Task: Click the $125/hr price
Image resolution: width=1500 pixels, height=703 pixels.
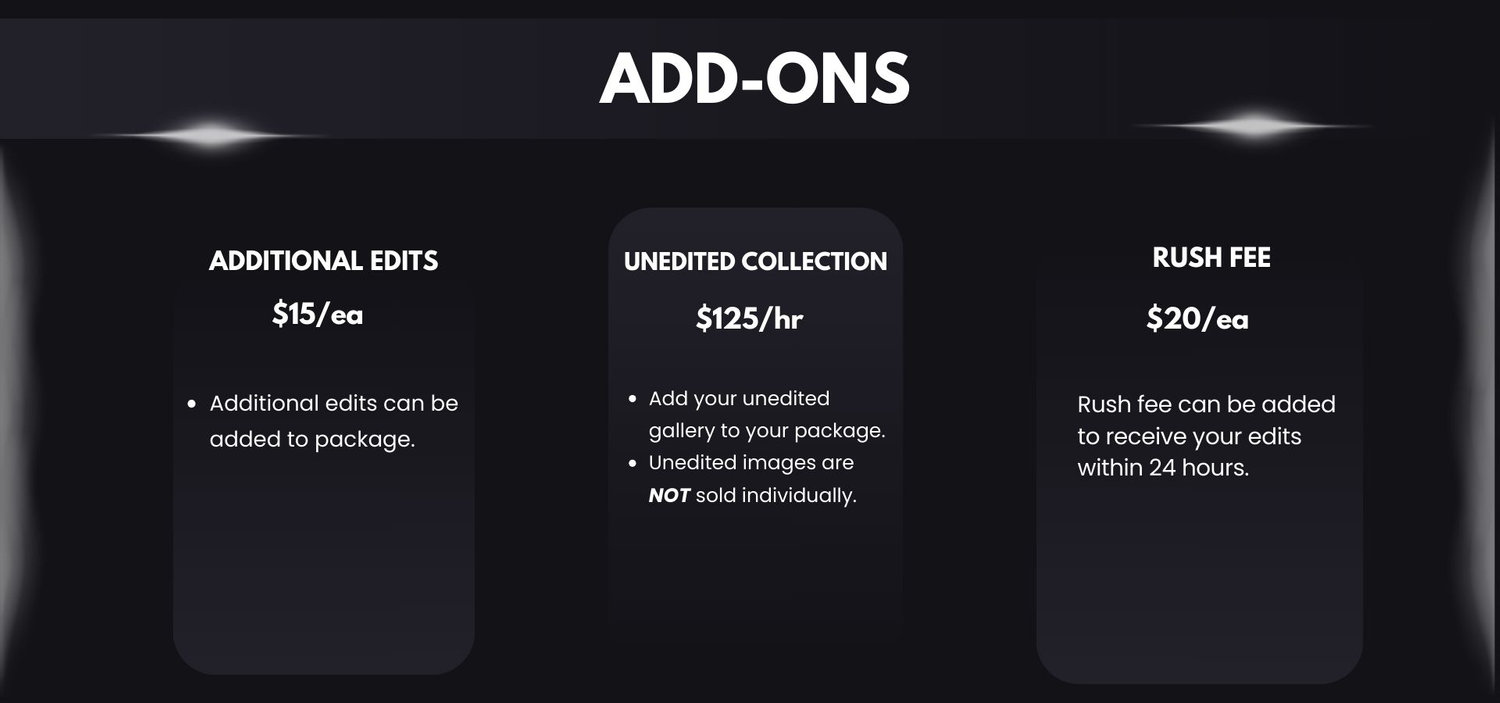Action: [749, 319]
